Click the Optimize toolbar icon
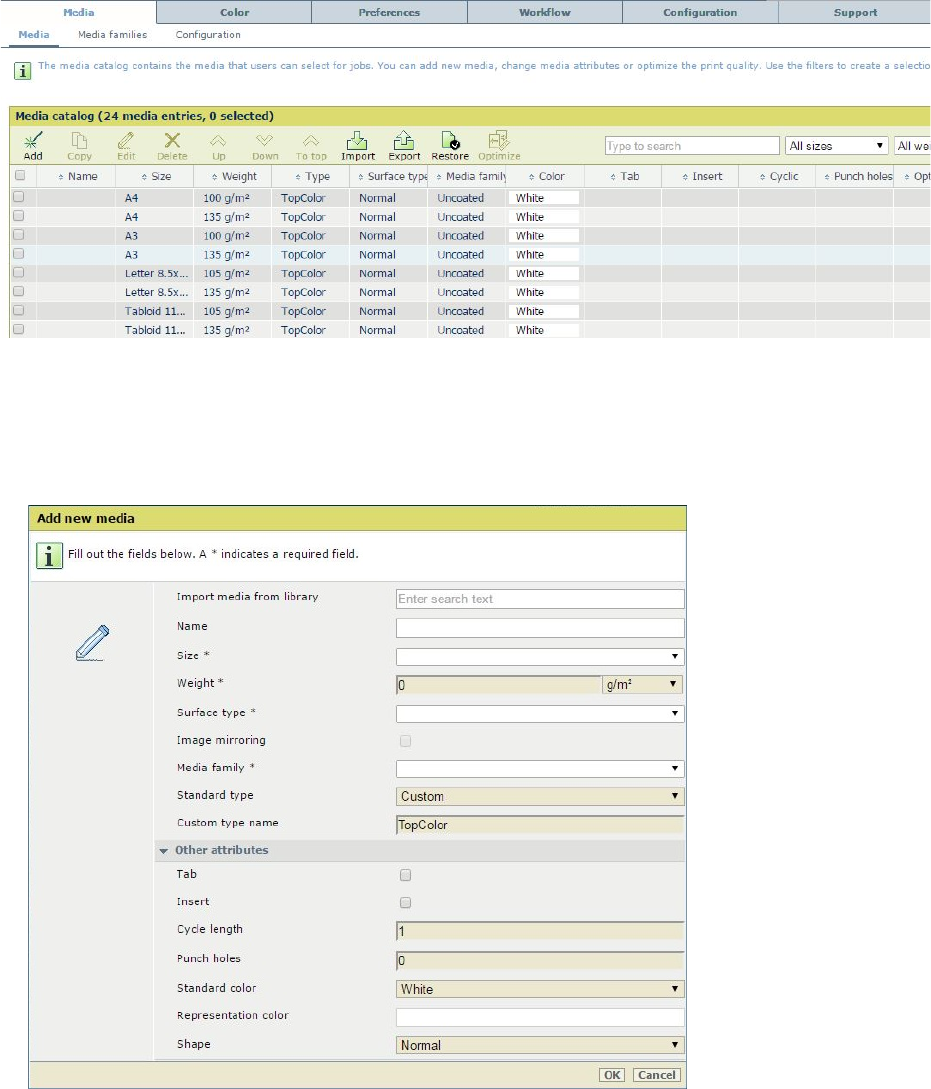The image size is (931, 1089). [x=499, y=146]
